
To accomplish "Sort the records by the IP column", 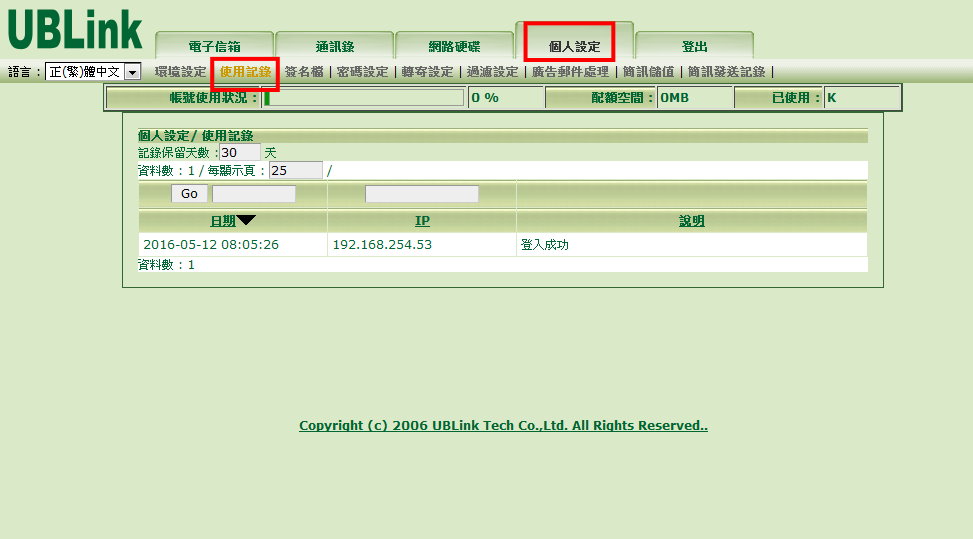I will 422,221.
